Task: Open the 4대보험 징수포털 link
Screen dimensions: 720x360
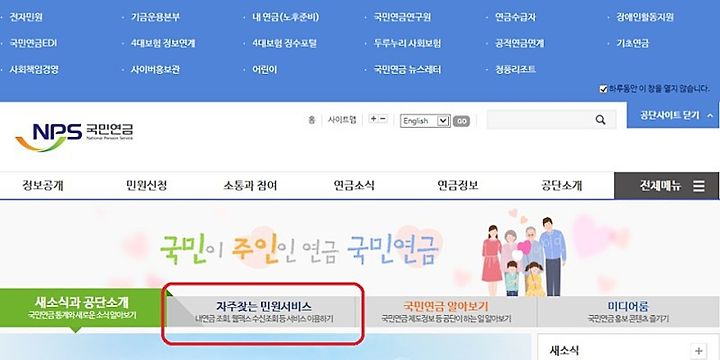Action: tap(284, 44)
